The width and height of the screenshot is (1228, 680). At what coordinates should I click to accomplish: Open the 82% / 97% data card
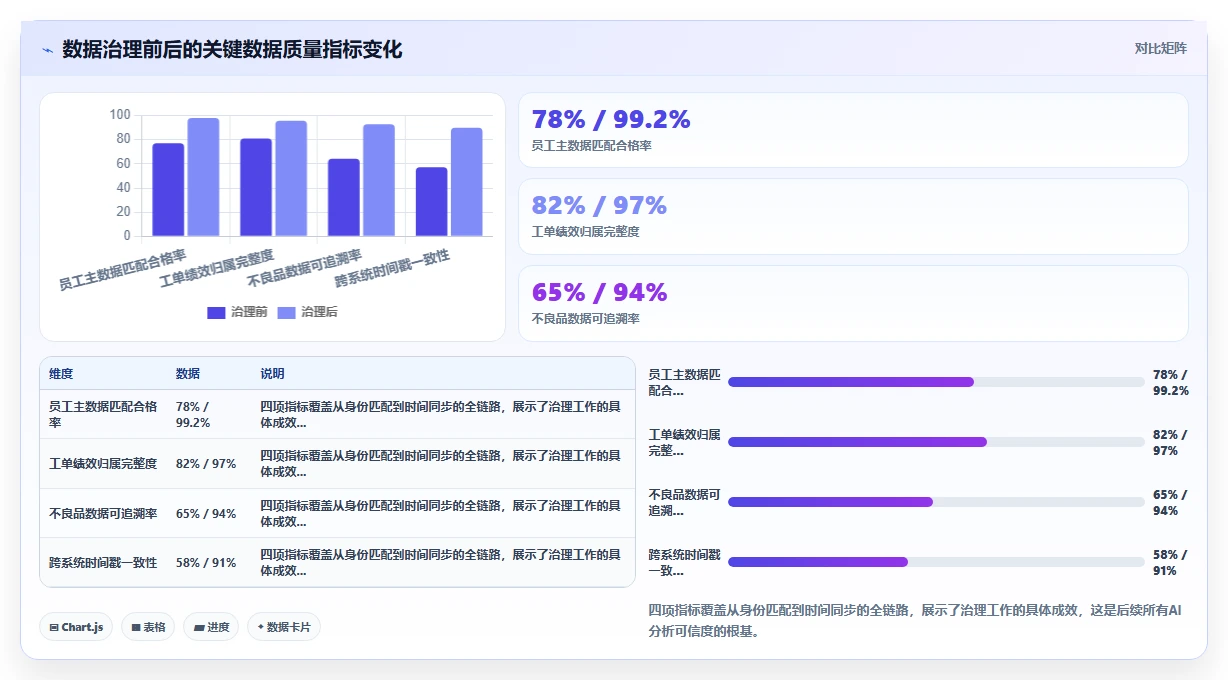click(x=853, y=216)
